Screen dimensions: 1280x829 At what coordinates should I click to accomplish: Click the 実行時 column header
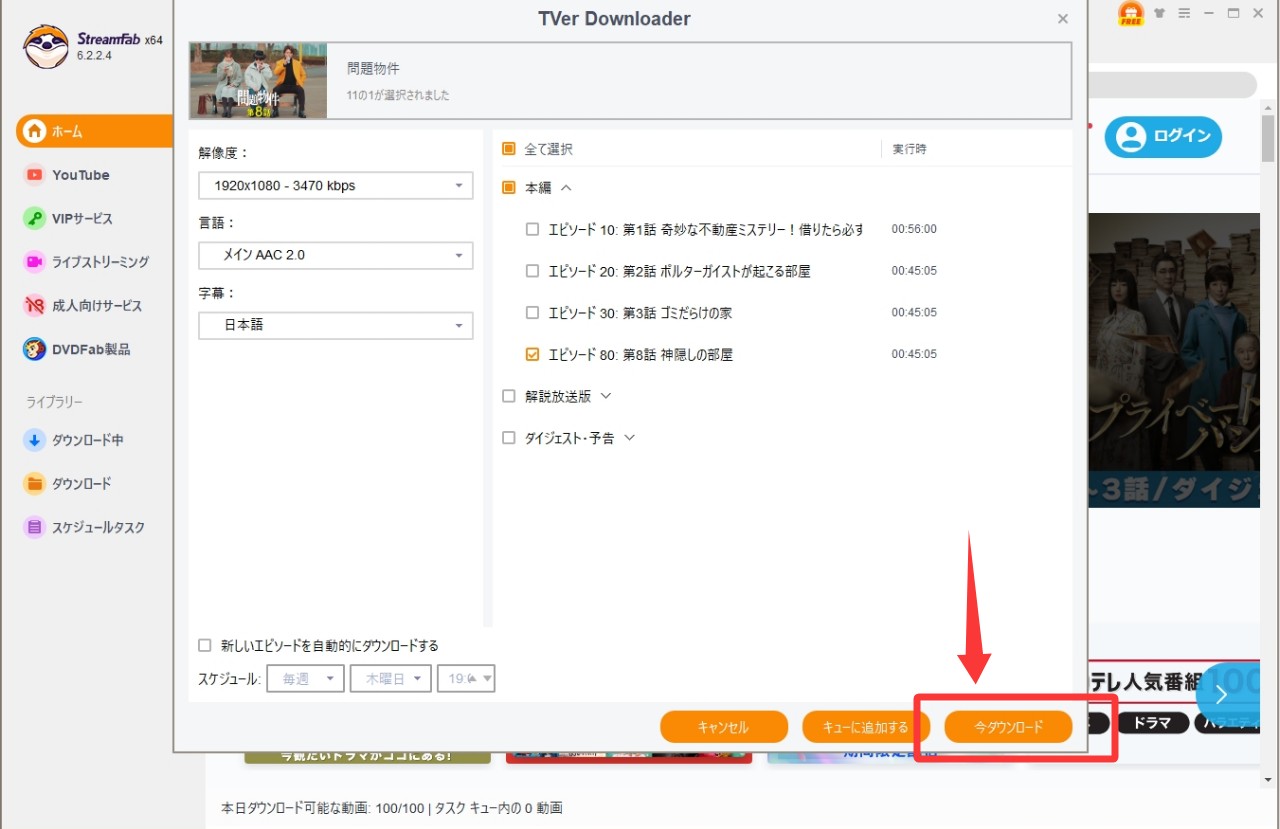tap(910, 149)
